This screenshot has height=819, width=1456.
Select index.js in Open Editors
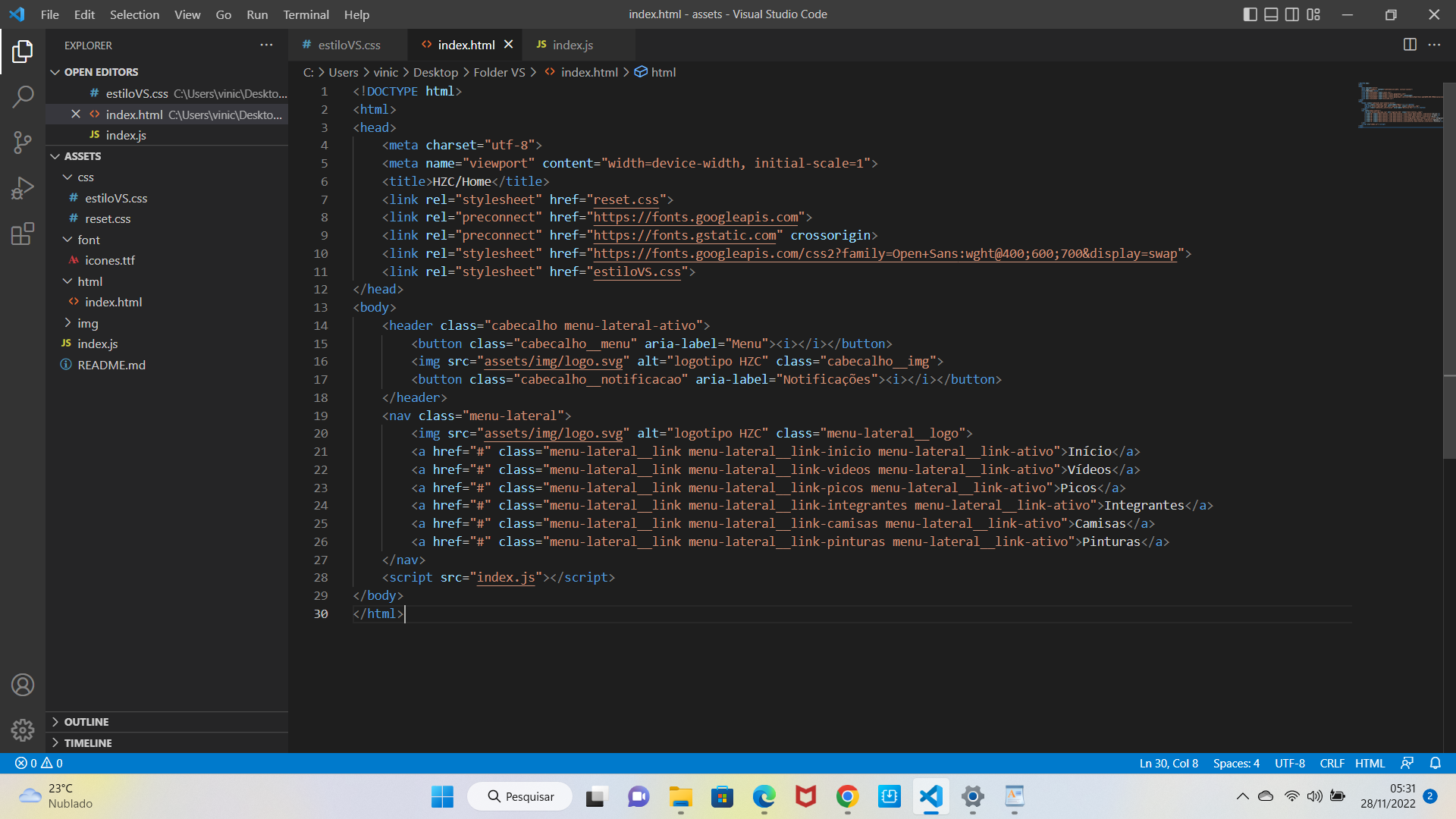[167, 135]
